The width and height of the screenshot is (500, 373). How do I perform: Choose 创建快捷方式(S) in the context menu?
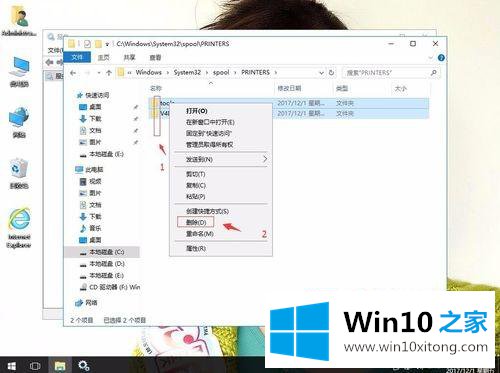pyautogui.click(x=207, y=211)
